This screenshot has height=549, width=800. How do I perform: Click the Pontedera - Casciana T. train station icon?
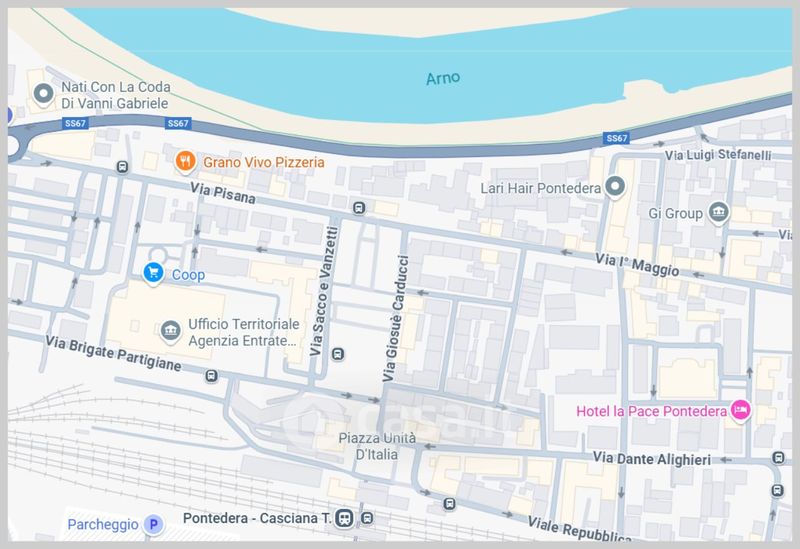pos(344,518)
